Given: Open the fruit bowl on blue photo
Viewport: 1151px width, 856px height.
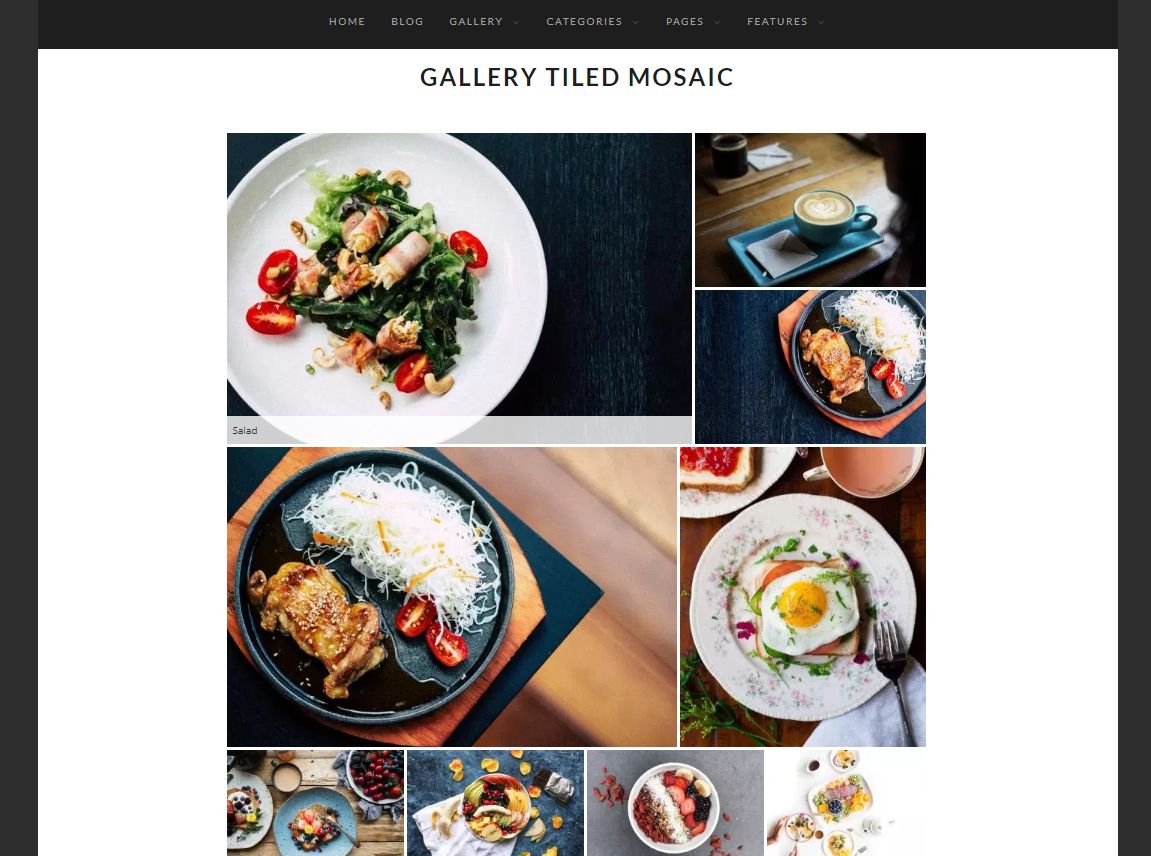Looking at the screenshot, I should point(495,803).
